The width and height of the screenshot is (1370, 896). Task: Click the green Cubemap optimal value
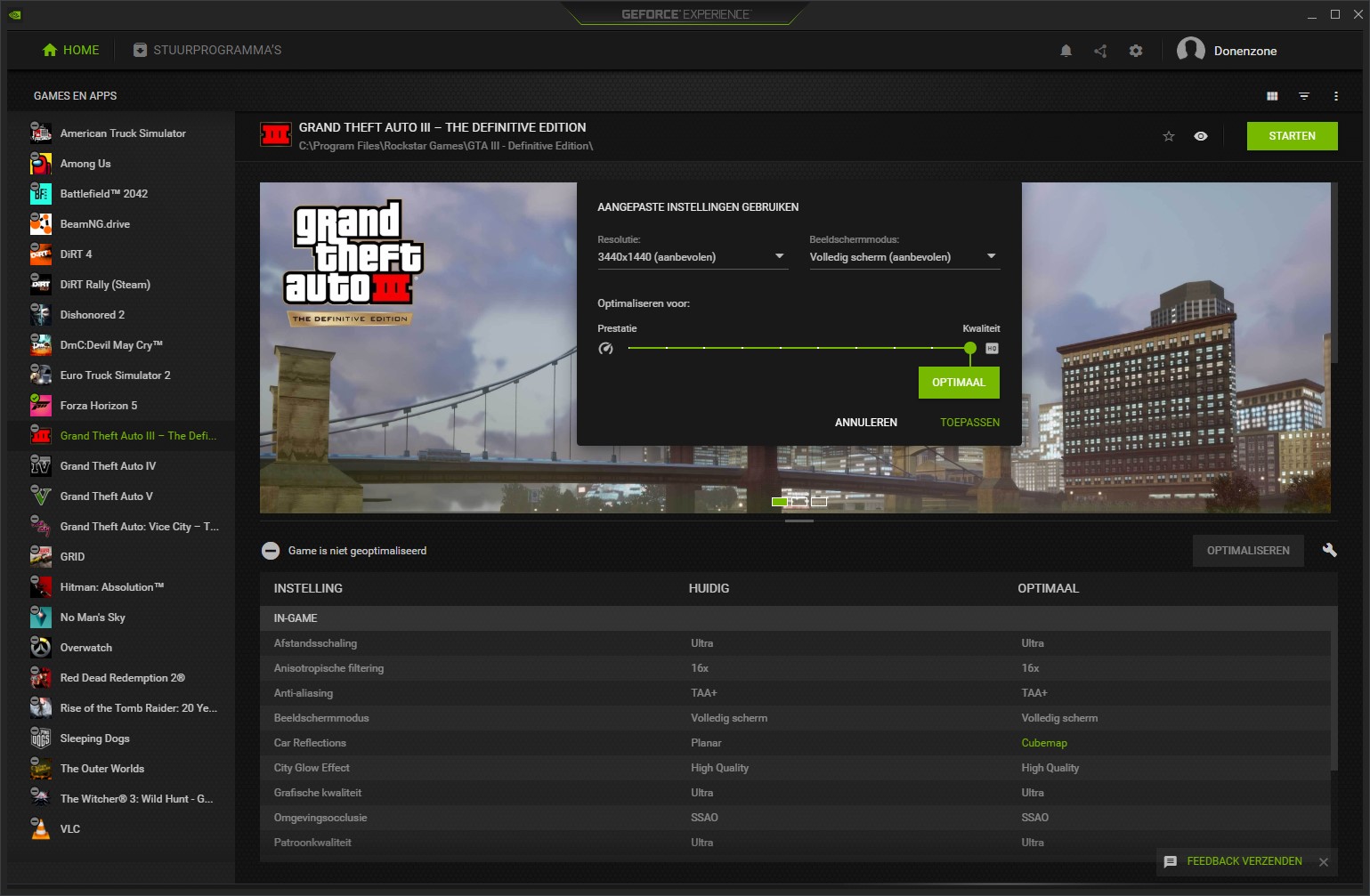tap(1044, 743)
